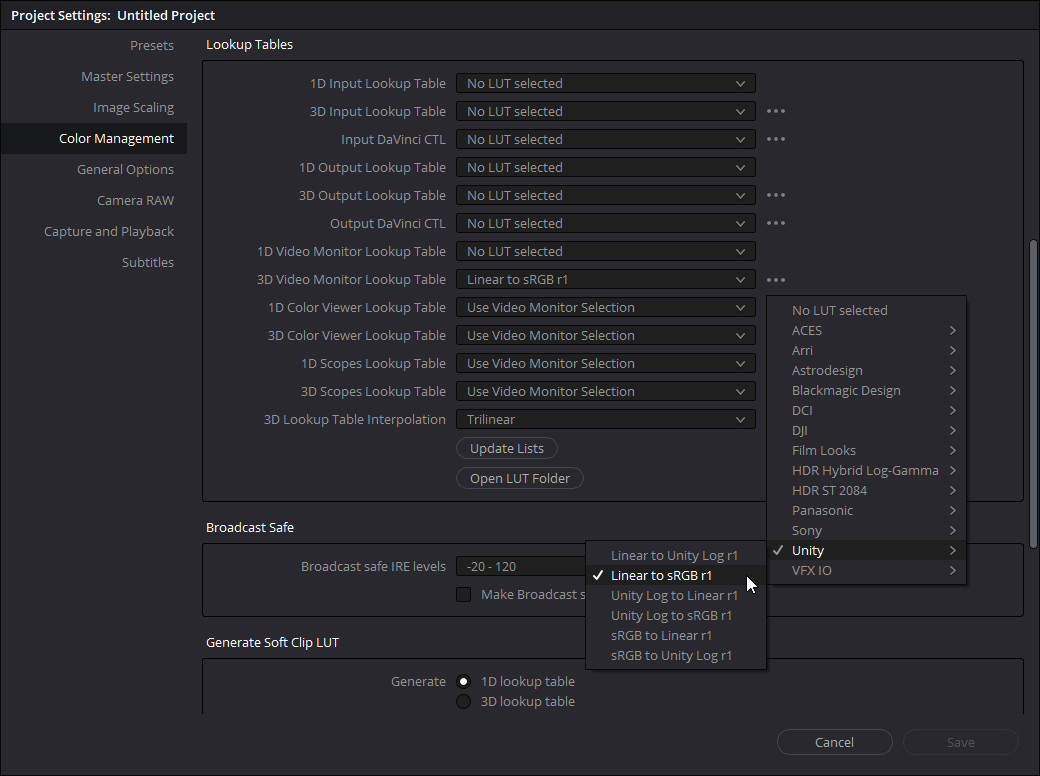Screen dimensions: 1040x776
Task: Toggle the Make Broadcast safe checkbox
Action: [463, 594]
